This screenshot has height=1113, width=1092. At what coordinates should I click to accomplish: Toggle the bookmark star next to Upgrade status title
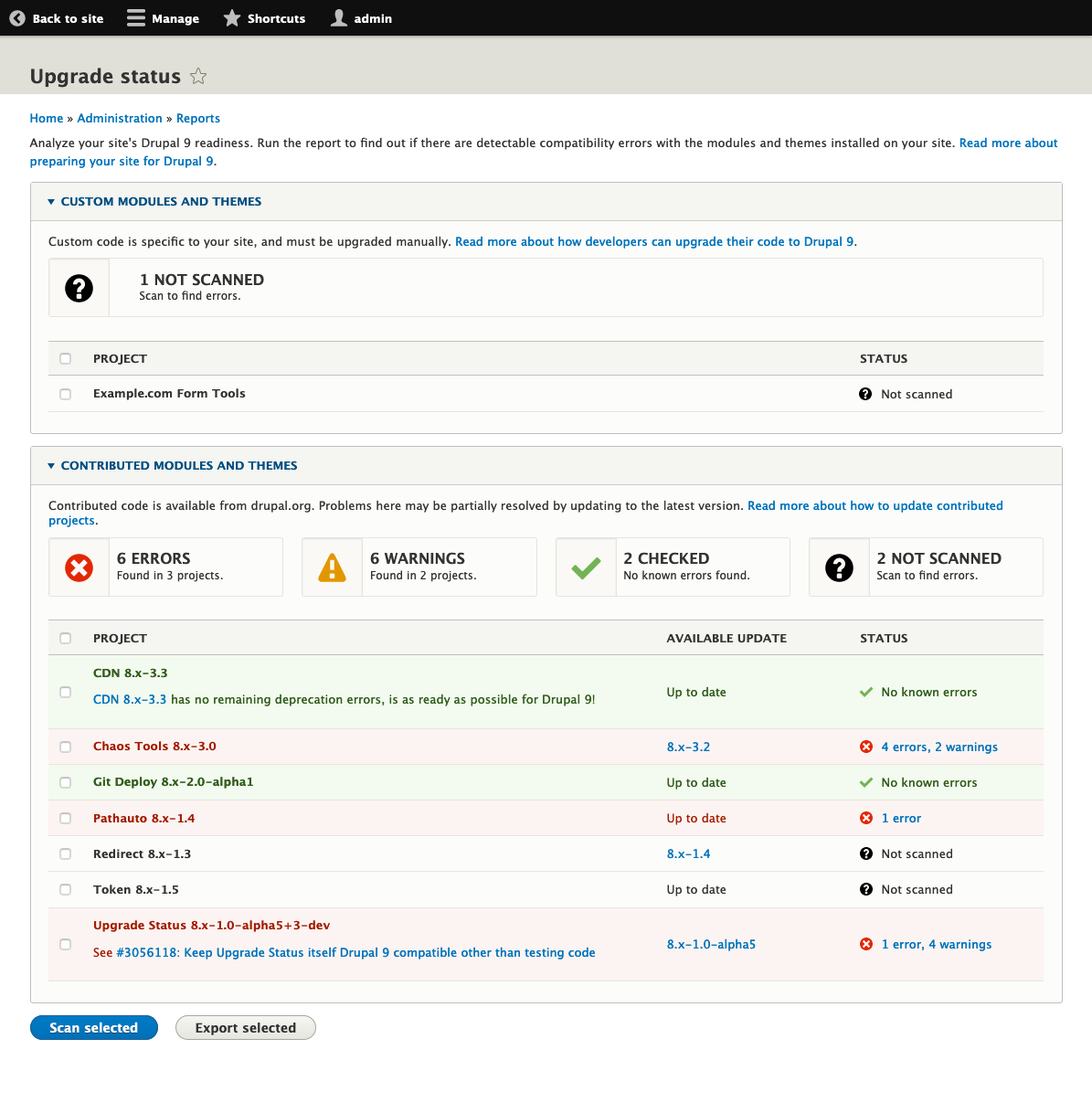point(197,76)
